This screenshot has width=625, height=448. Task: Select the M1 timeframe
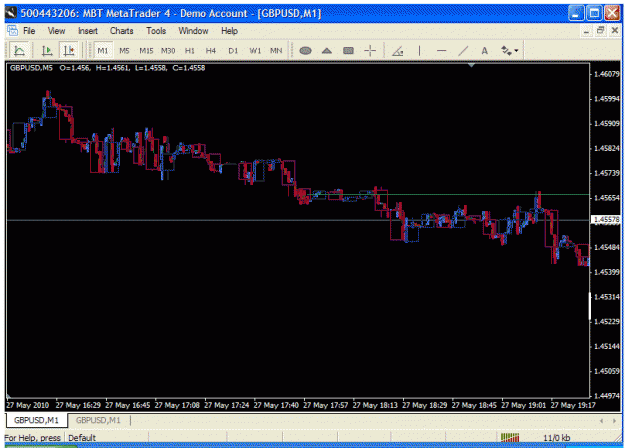pyautogui.click(x=103, y=51)
